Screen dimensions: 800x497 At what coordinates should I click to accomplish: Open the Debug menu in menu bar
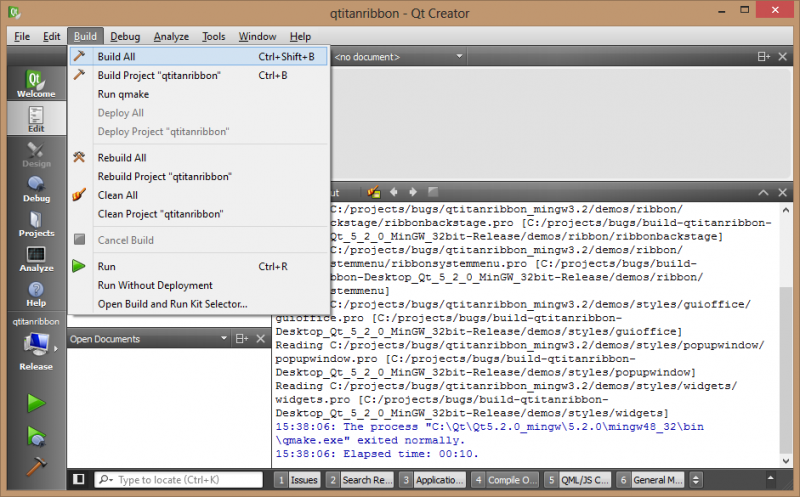pyautogui.click(x=125, y=36)
